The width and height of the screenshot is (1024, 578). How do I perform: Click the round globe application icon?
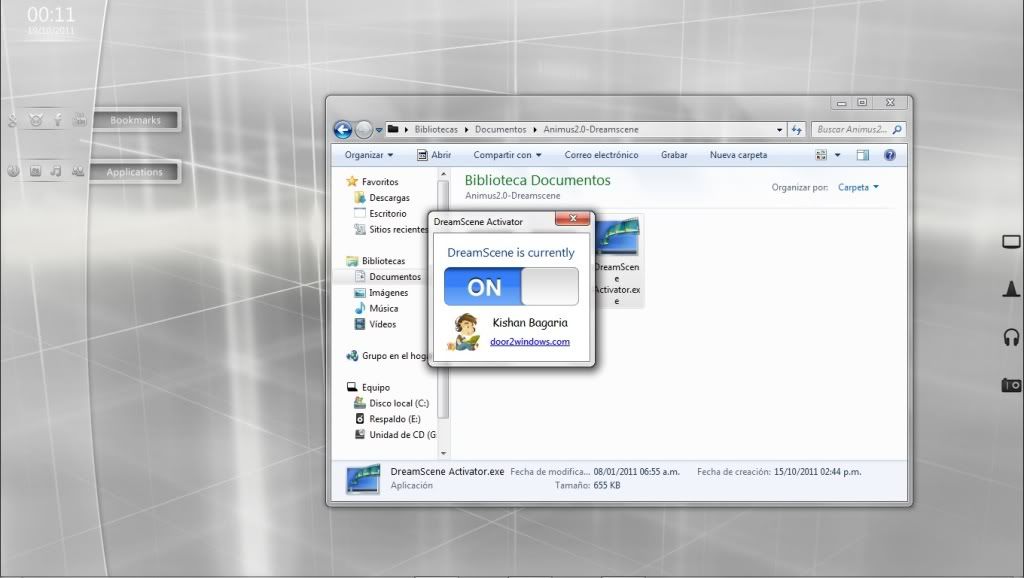13,171
